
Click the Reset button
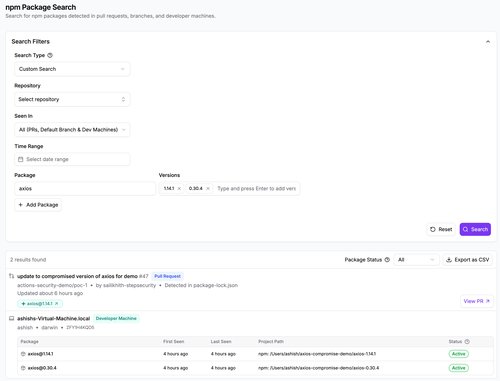[x=441, y=229]
